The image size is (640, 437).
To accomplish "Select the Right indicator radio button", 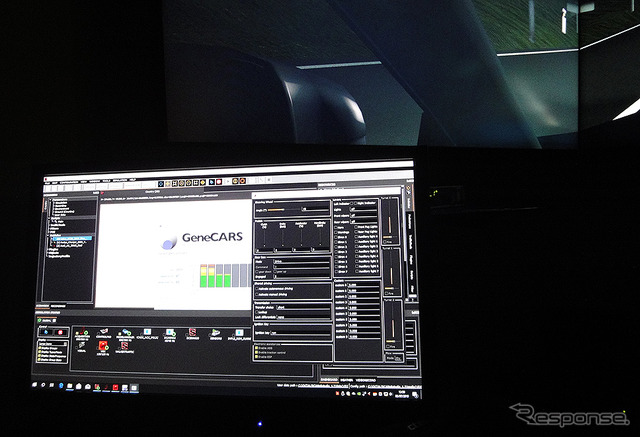I will pos(356,203).
